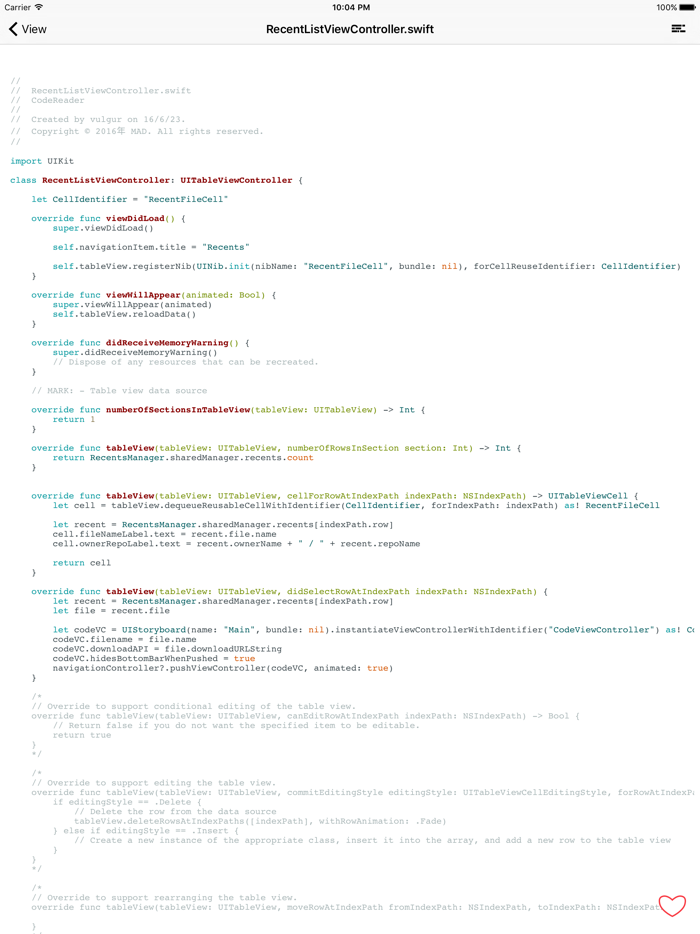
Task: Click the moveRowAtIndexPath commented function line
Action: pos(346,907)
